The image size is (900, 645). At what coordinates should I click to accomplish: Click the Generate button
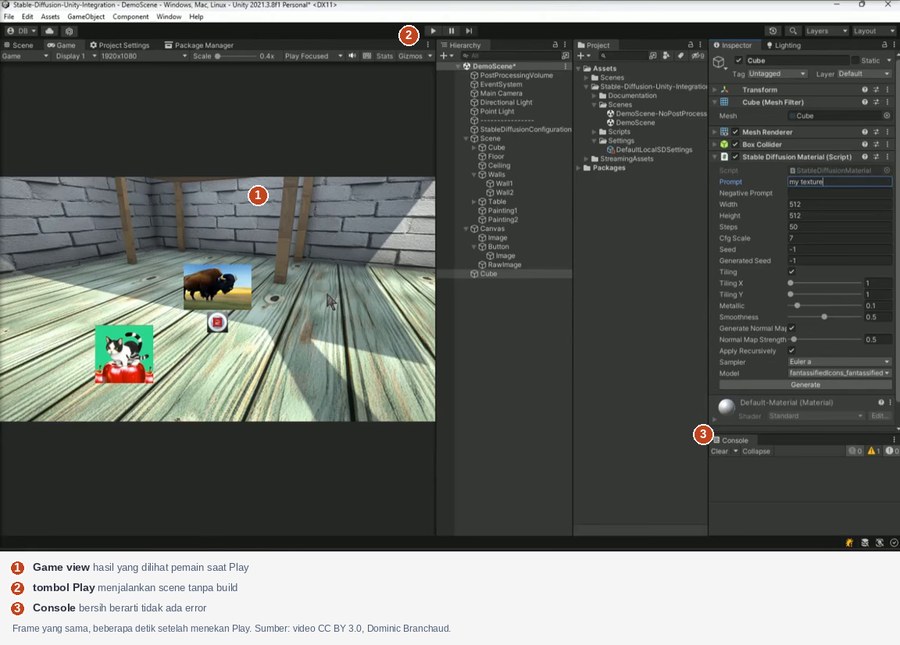pyautogui.click(x=805, y=384)
